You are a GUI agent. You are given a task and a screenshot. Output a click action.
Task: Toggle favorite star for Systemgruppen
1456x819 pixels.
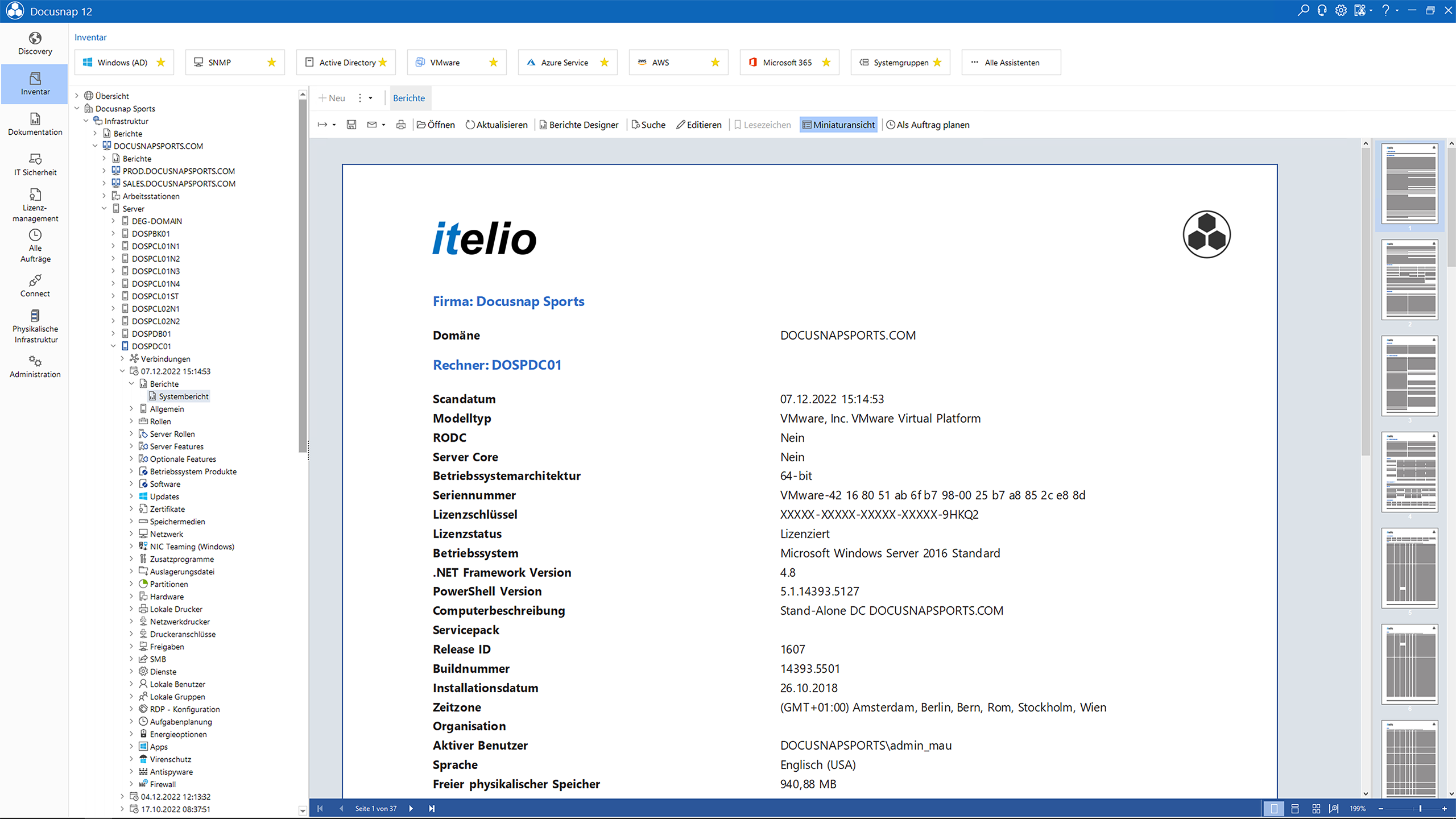click(x=937, y=62)
